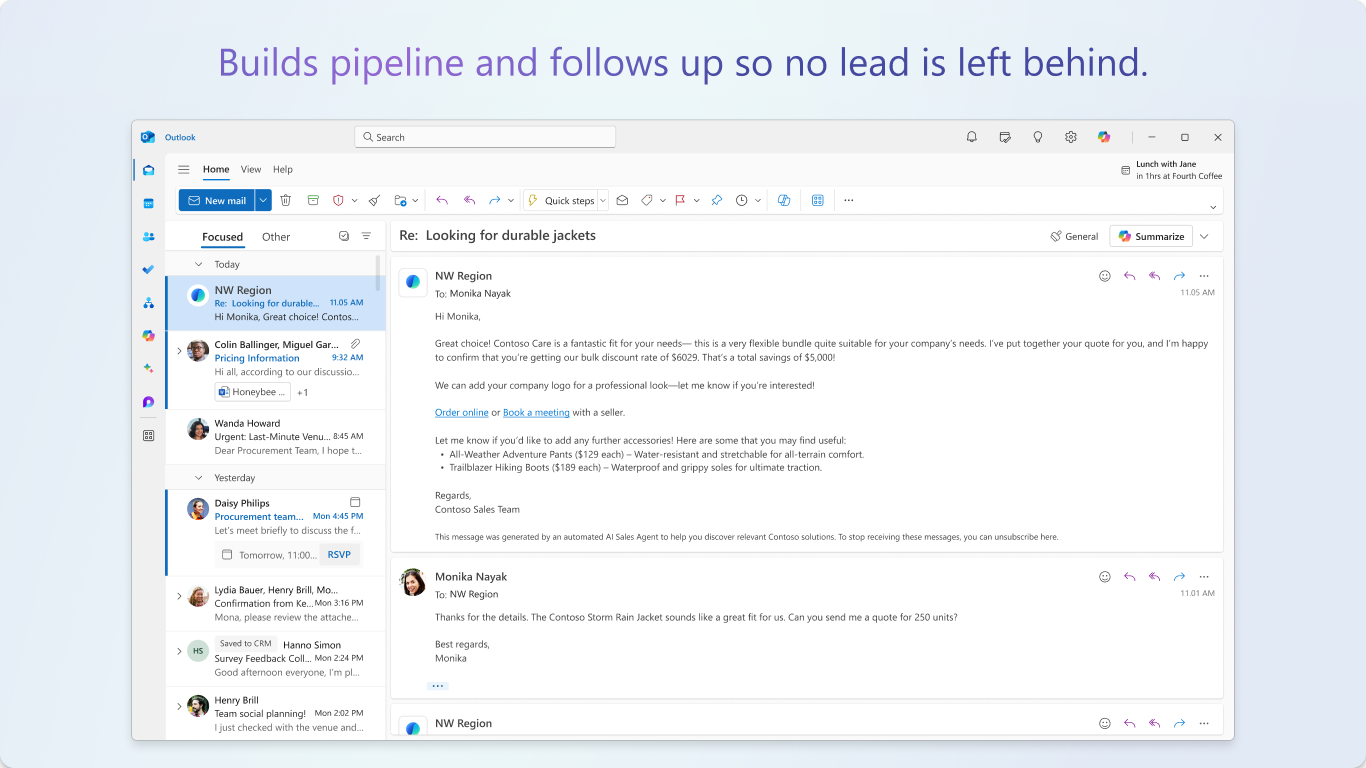Open the Tips lightbulb icon
Viewport: 1366px width, 768px height.
(x=1038, y=137)
